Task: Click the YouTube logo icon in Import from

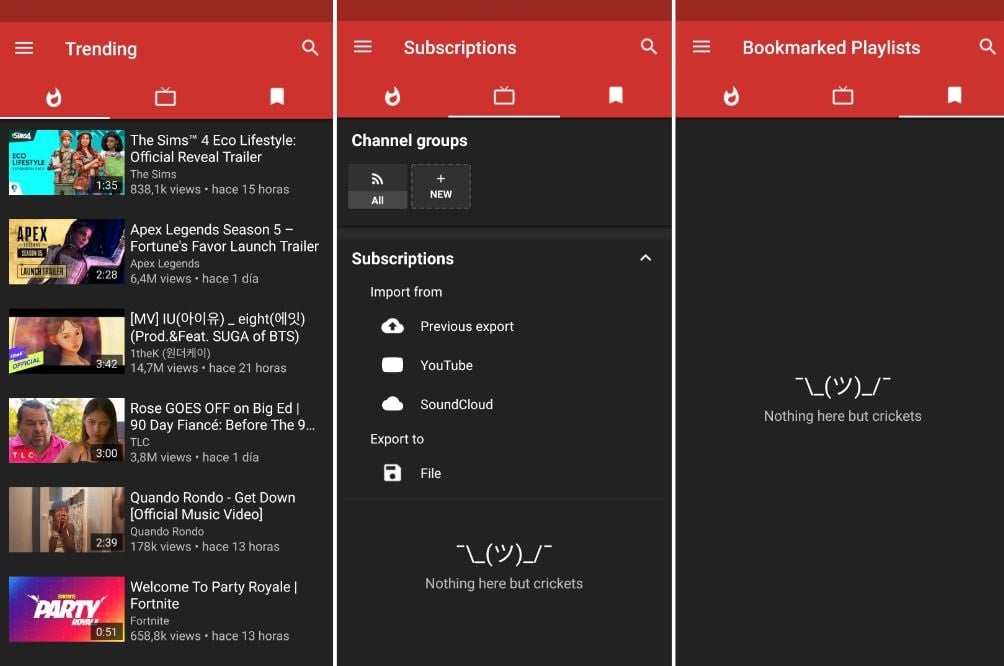Action: click(x=393, y=365)
